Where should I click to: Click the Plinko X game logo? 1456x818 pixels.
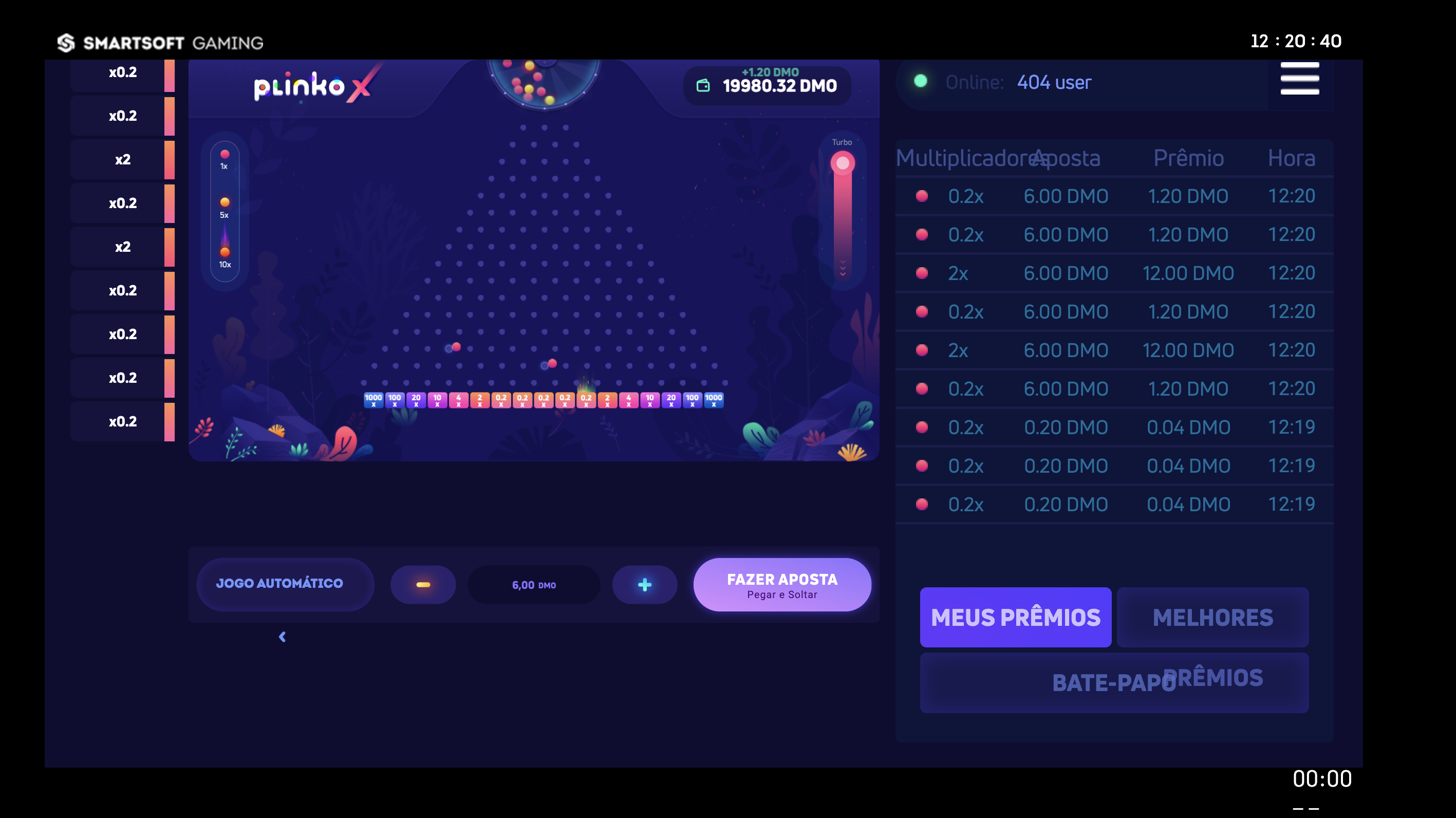pyautogui.click(x=312, y=86)
